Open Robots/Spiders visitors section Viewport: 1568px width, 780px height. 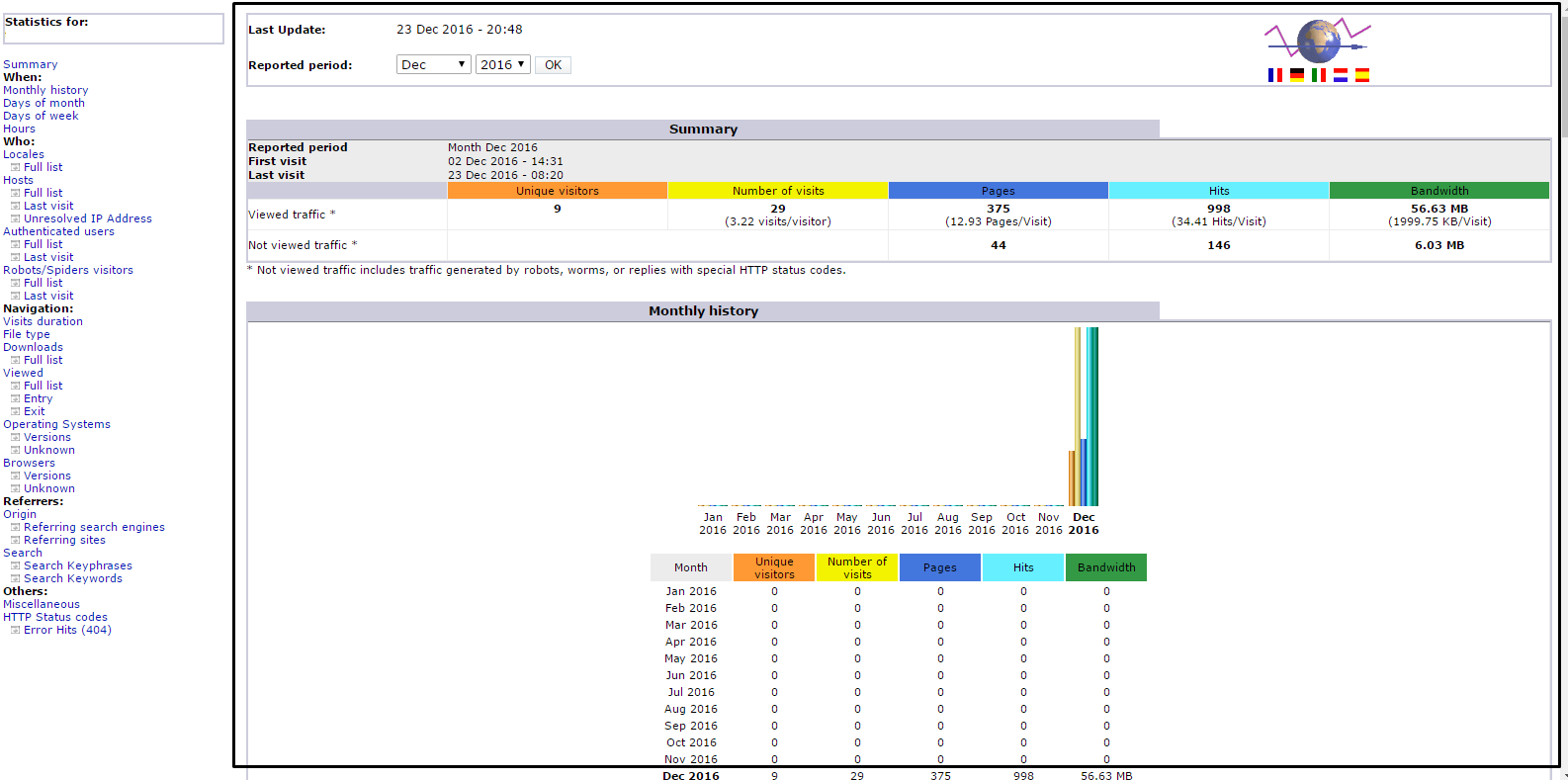tap(68, 270)
